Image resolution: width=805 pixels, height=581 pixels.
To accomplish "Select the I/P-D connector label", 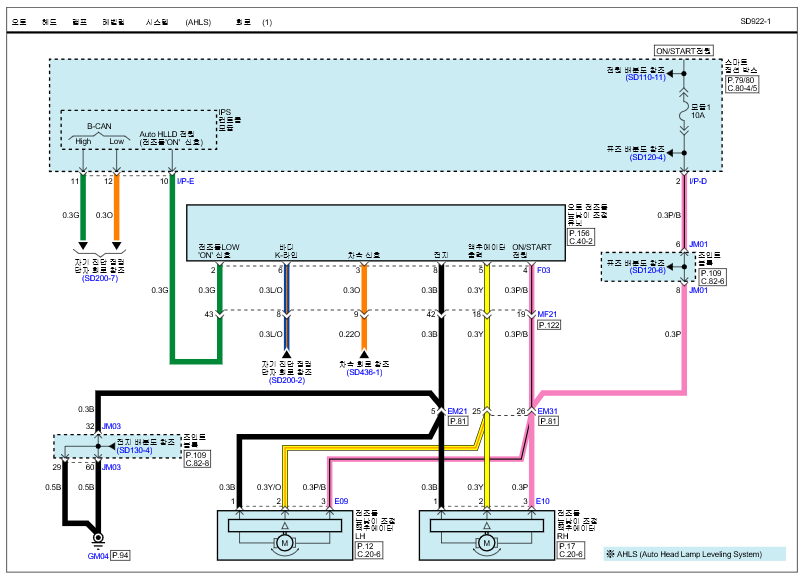I will [698, 181].
